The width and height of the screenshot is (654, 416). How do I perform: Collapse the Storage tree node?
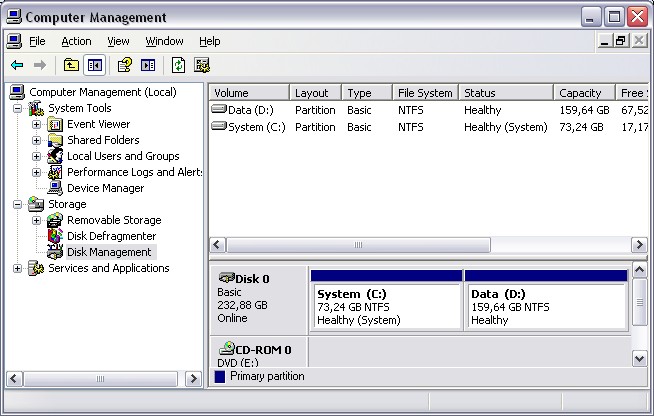18,204
